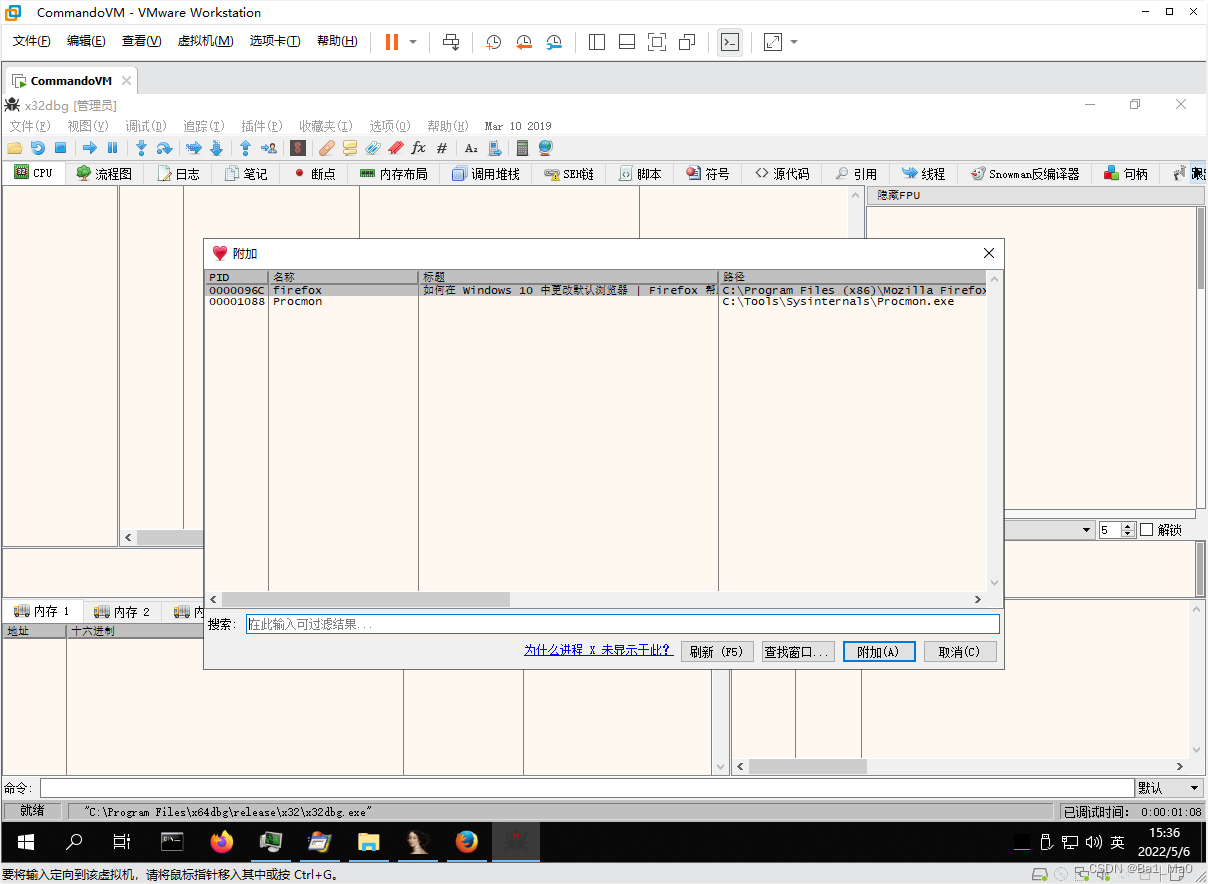Viewport: 1208px width, 884px height.
Task: Click the run to user code icon
Action: point(269,148)
